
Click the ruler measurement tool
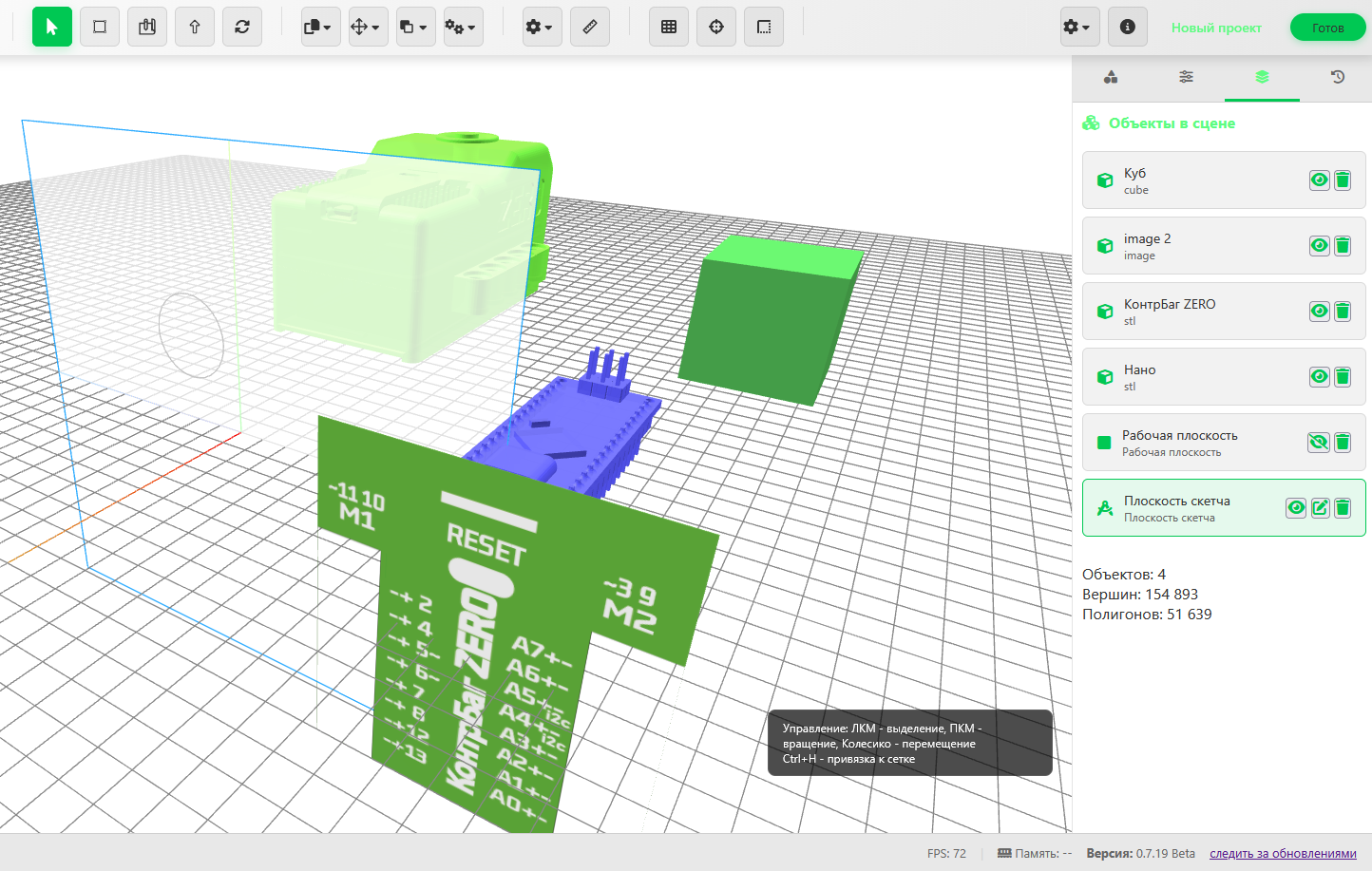590,27
